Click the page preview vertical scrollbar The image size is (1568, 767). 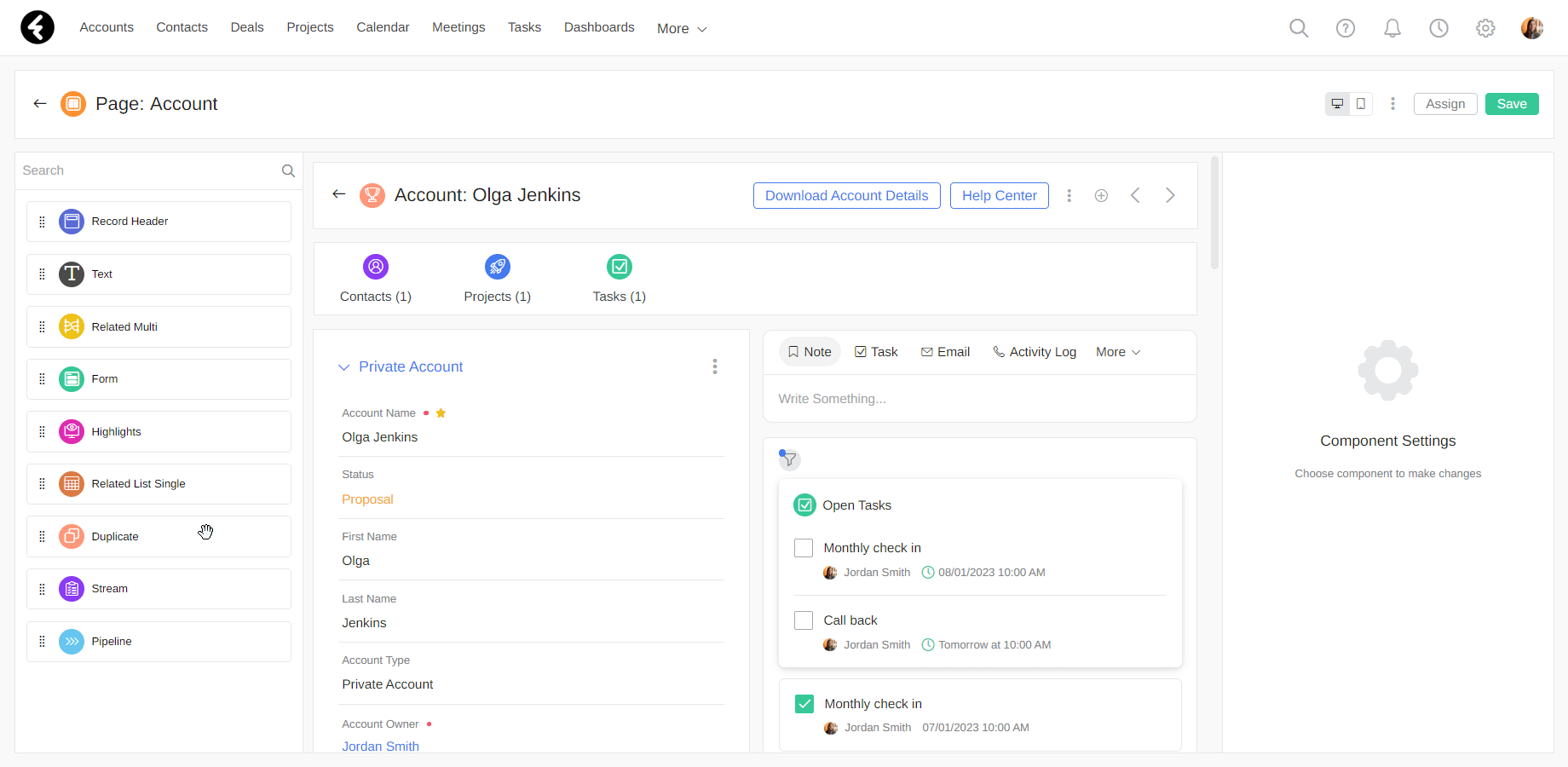1215,213
